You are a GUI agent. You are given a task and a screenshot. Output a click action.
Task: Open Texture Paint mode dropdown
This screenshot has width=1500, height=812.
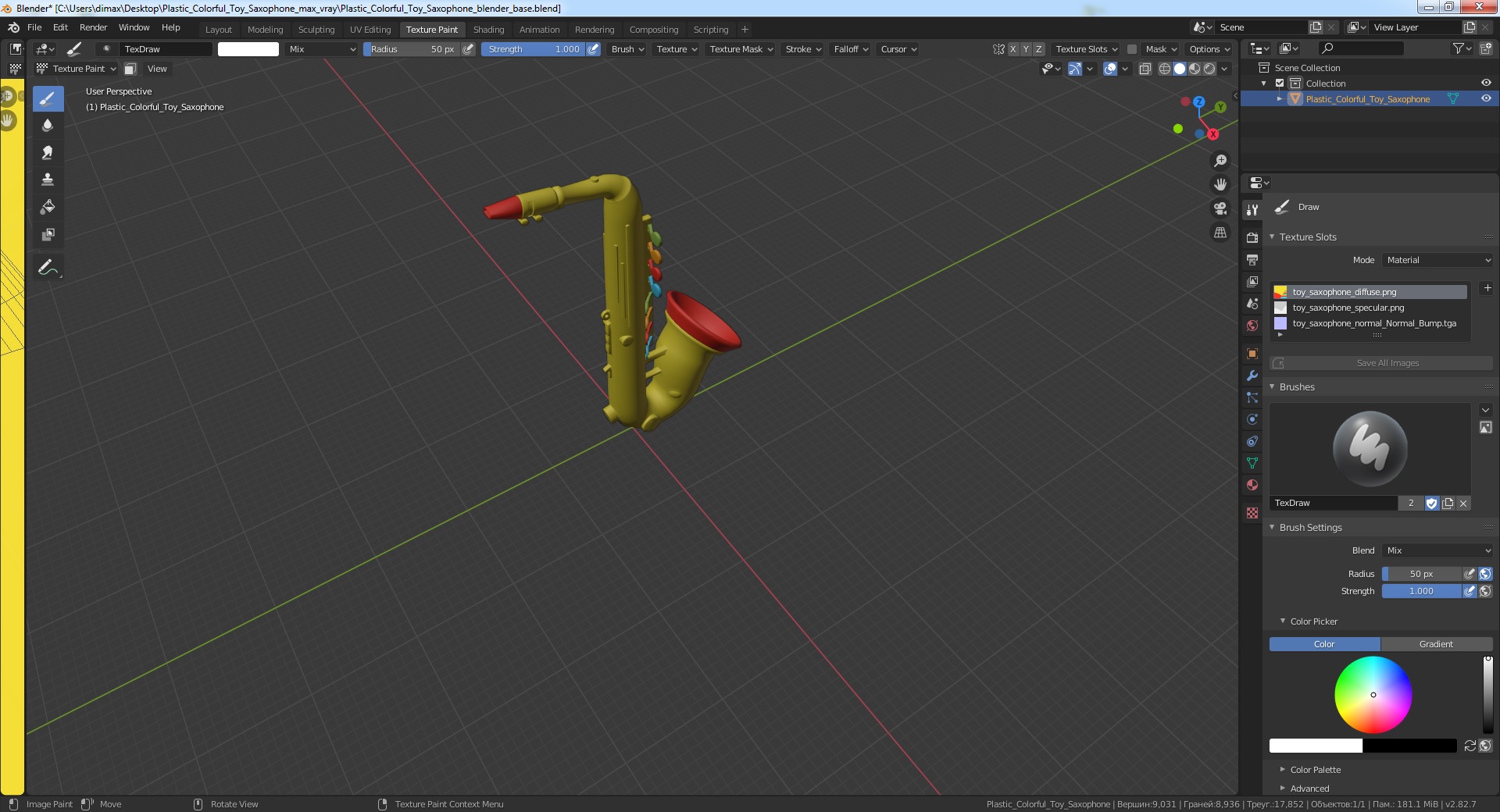coord(77,69)
